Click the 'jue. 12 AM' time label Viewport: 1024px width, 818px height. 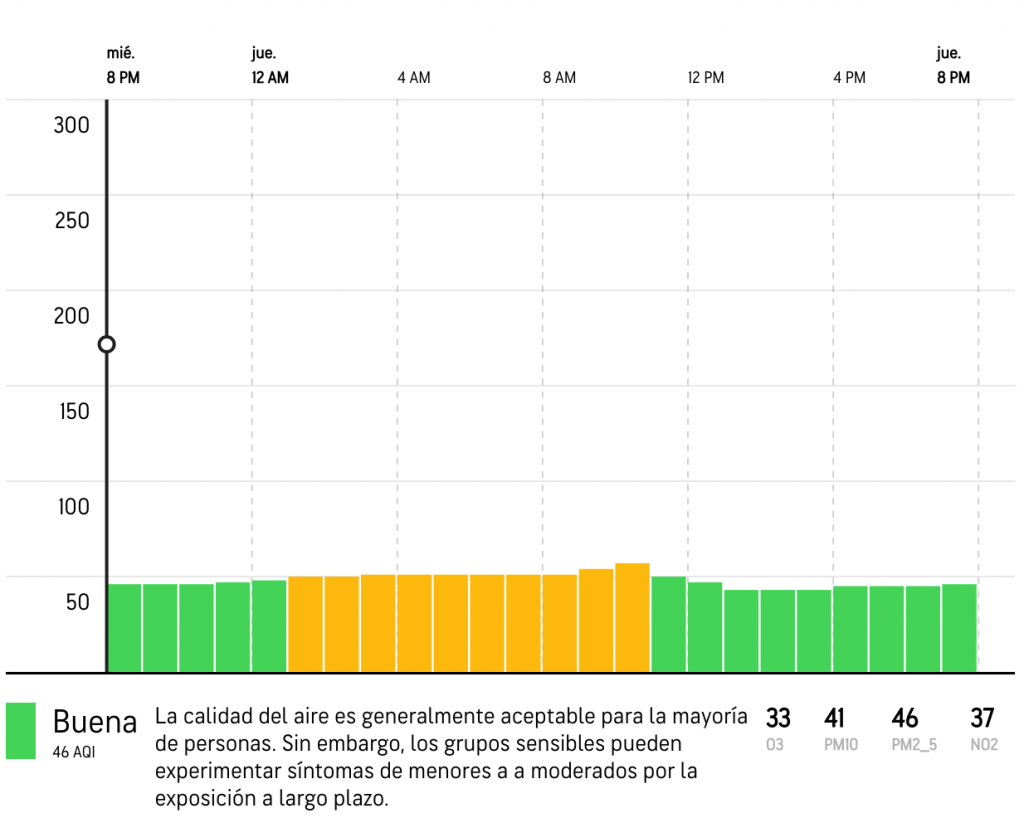(269, 66)
